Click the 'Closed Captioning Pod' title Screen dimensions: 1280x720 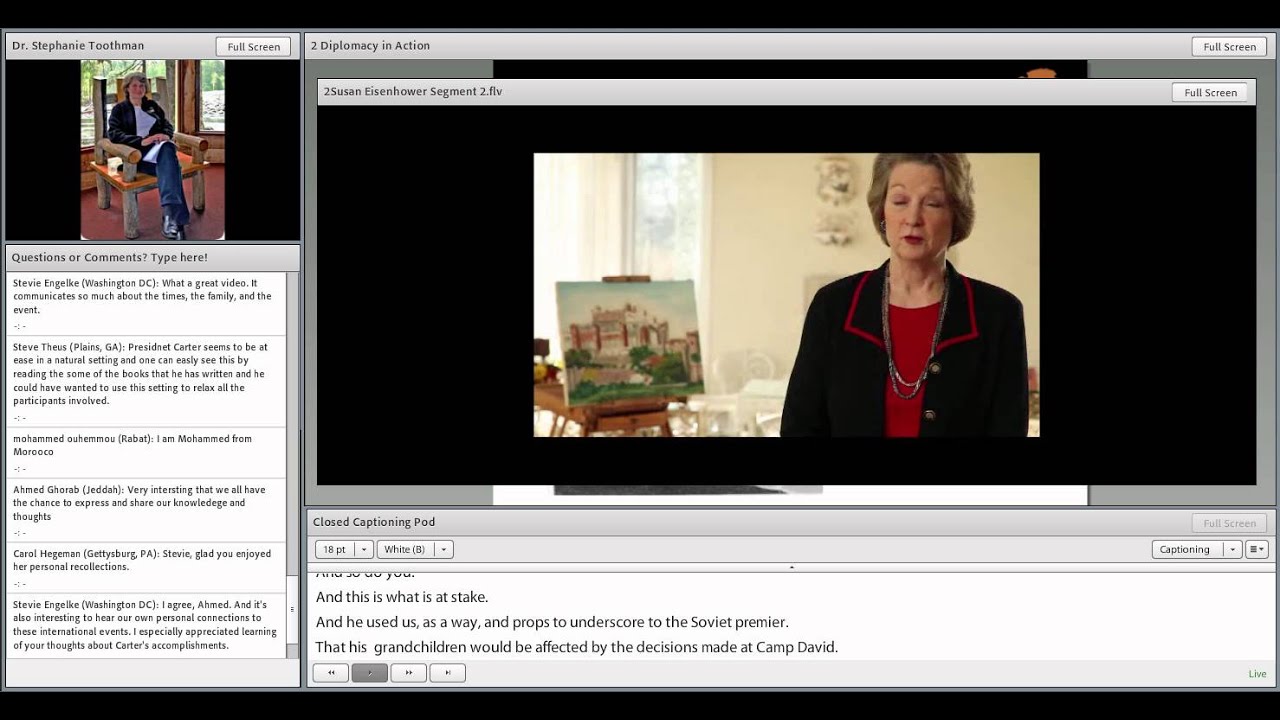pyautogui.click(x=374, y=522)
